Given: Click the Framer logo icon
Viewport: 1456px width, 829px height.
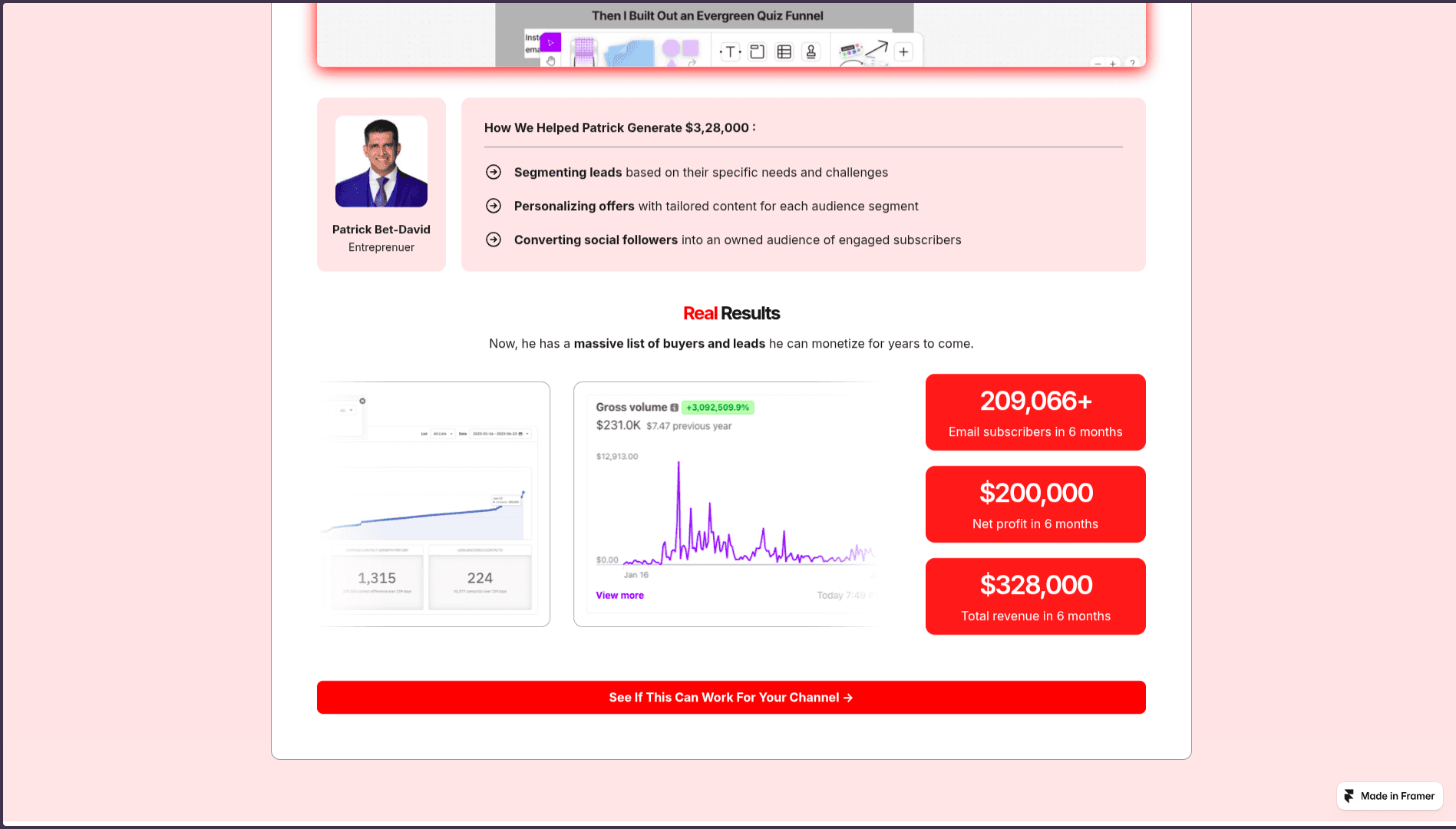Looking at the screenshot, I should [x=1349, y=796].
